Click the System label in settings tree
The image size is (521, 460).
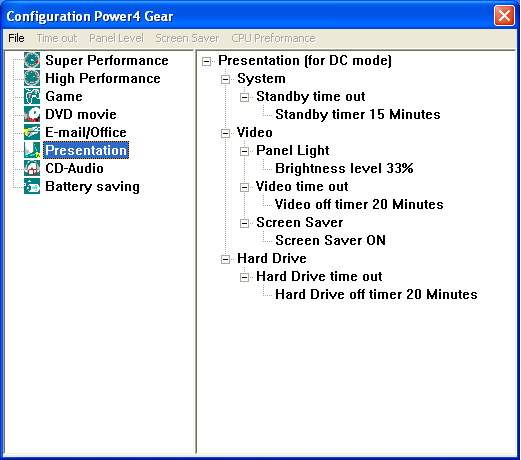(x=261, y=78)
